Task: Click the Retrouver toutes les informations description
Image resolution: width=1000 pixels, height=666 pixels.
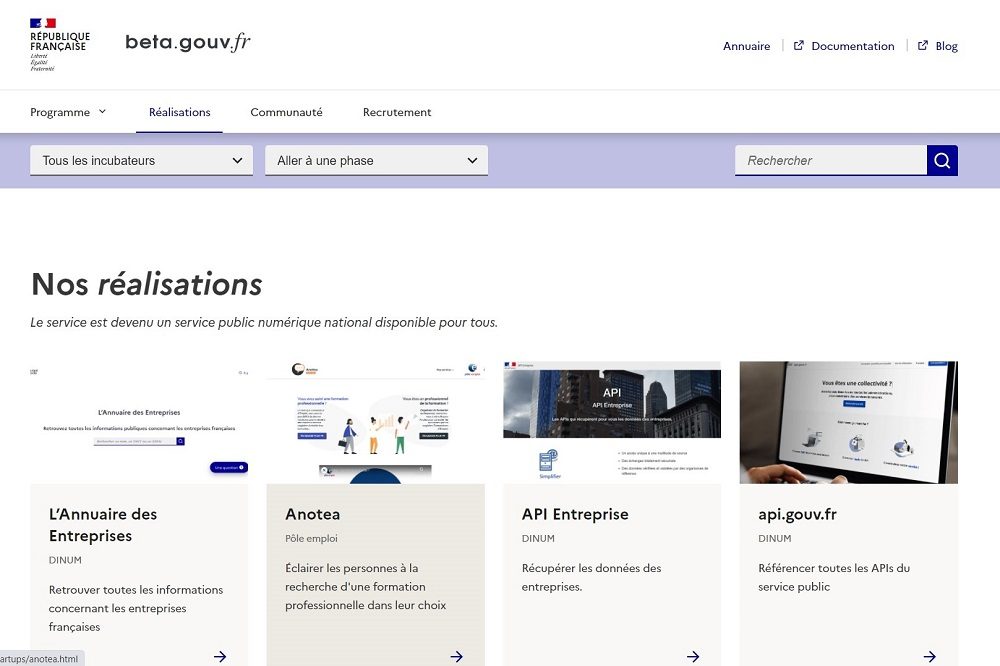Action: click(x=136, y=608)
